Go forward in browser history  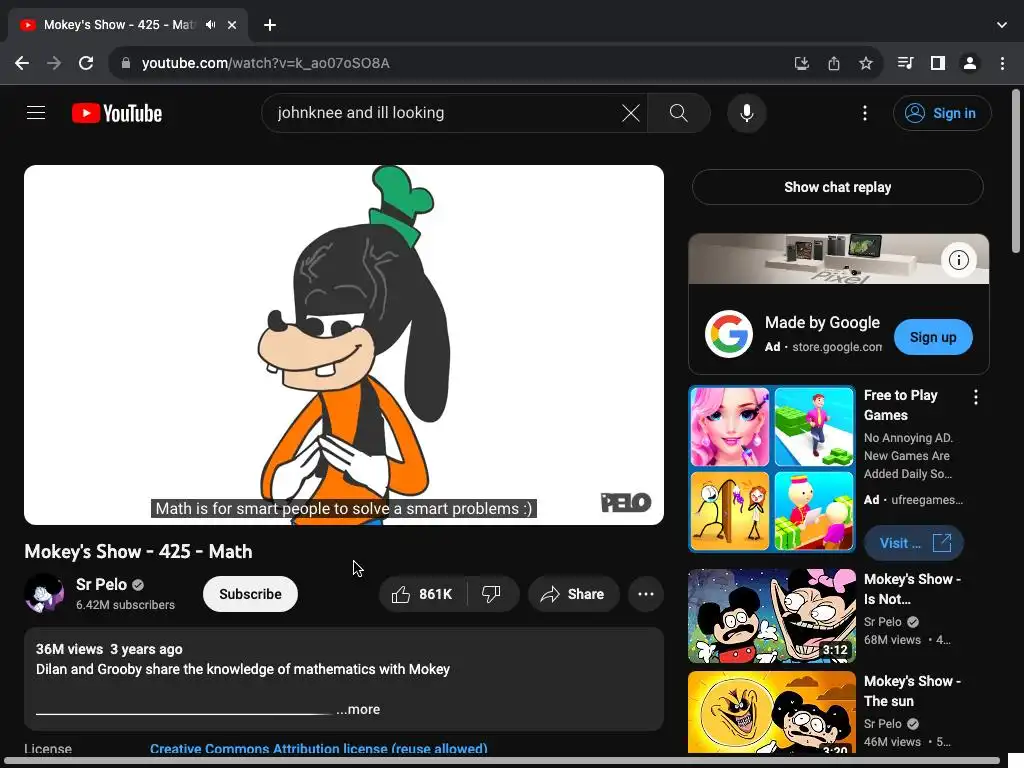pos(54,63)
